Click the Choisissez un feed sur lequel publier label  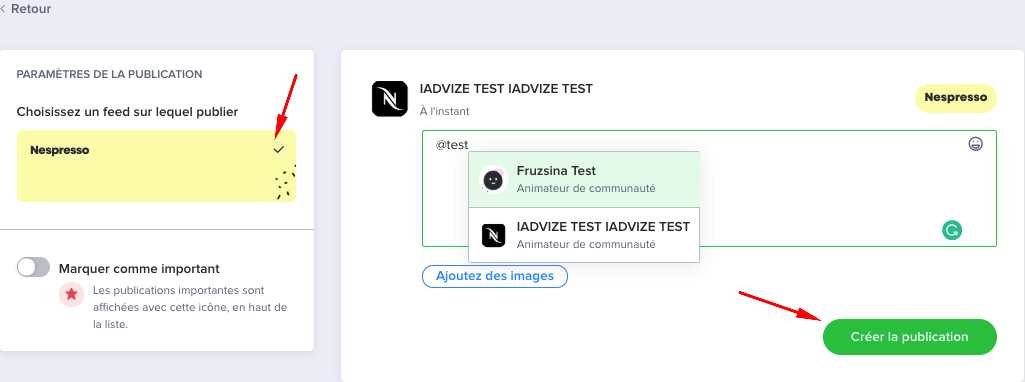click(127, 112)
